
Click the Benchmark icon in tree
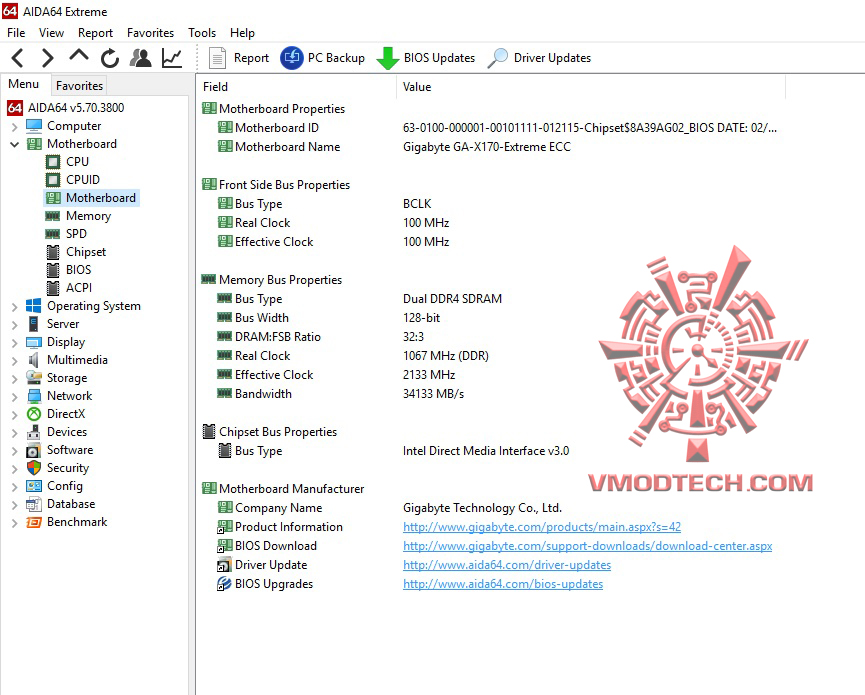[x=34, y=522]
